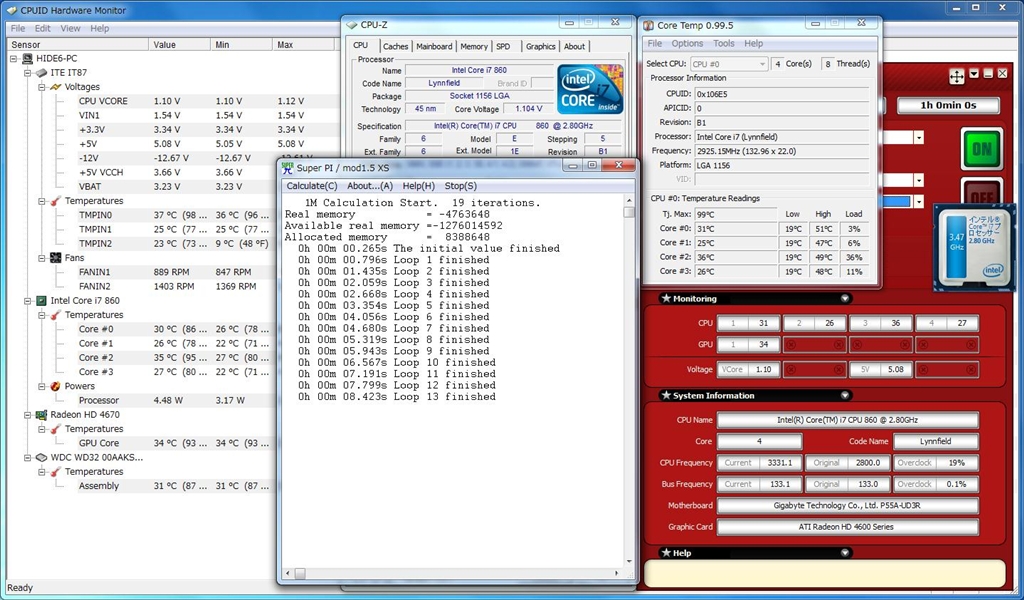Click the thermometer icon under ITE IT87
Viewport: 1024px width, 600px height.
(x=56, y=201)
